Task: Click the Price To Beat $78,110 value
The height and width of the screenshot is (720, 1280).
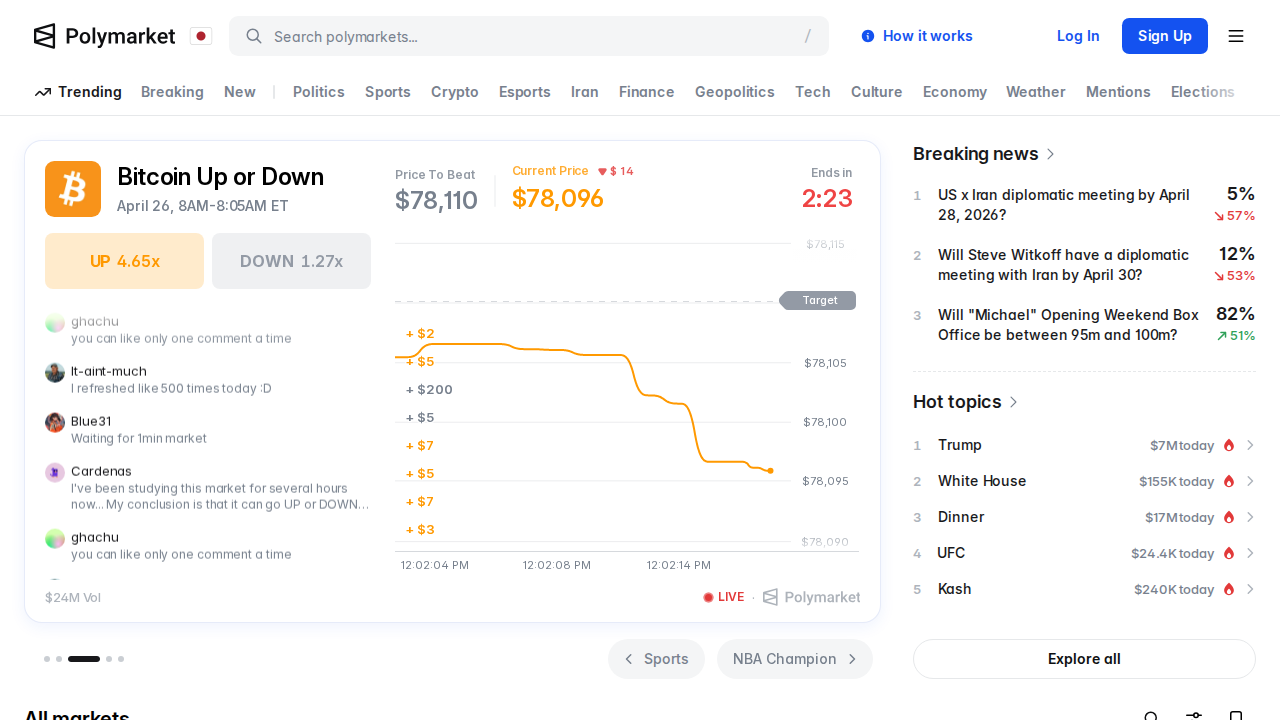Action: point(436,200)
